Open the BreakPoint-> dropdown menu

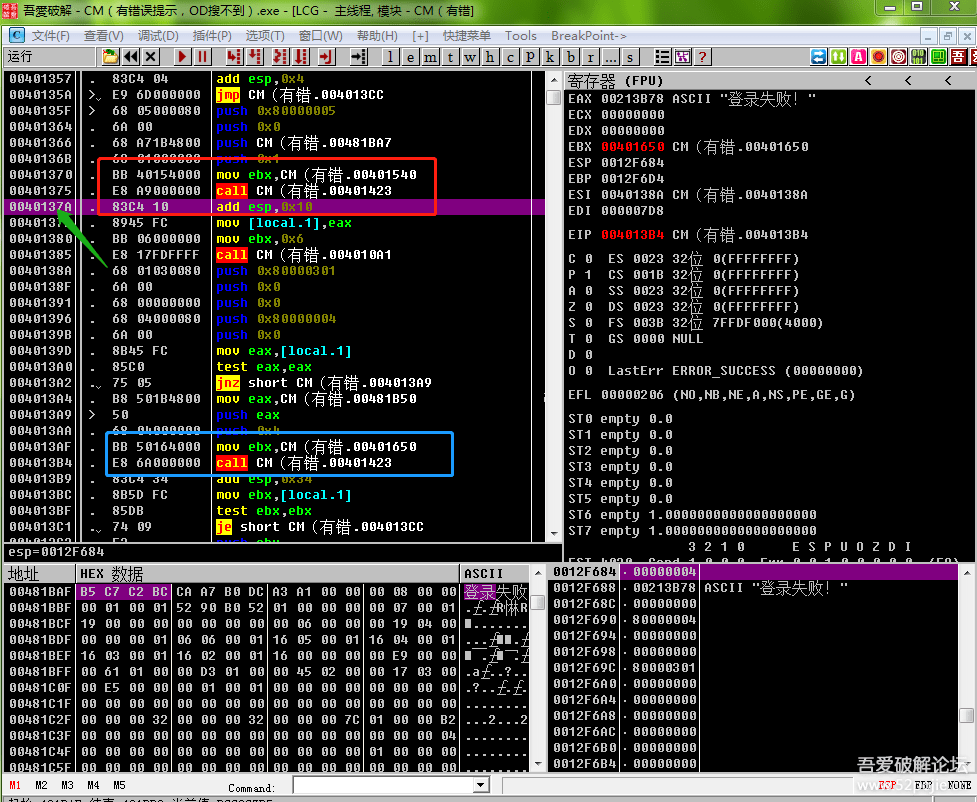[x=589, y=36]
